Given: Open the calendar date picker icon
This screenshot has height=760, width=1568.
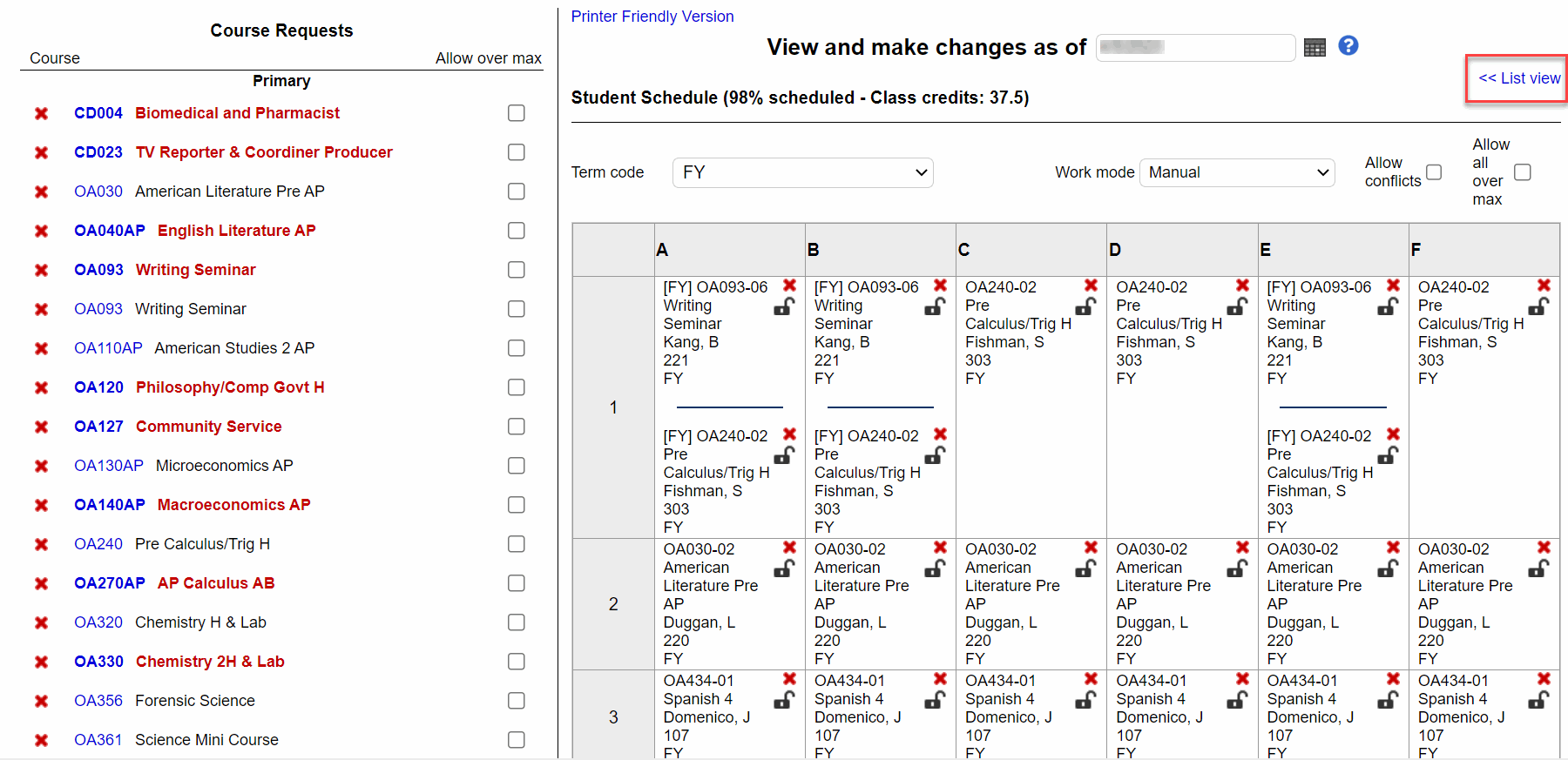Looking at the screenshot, I should pyautogui.click(x=1315, y=47).
